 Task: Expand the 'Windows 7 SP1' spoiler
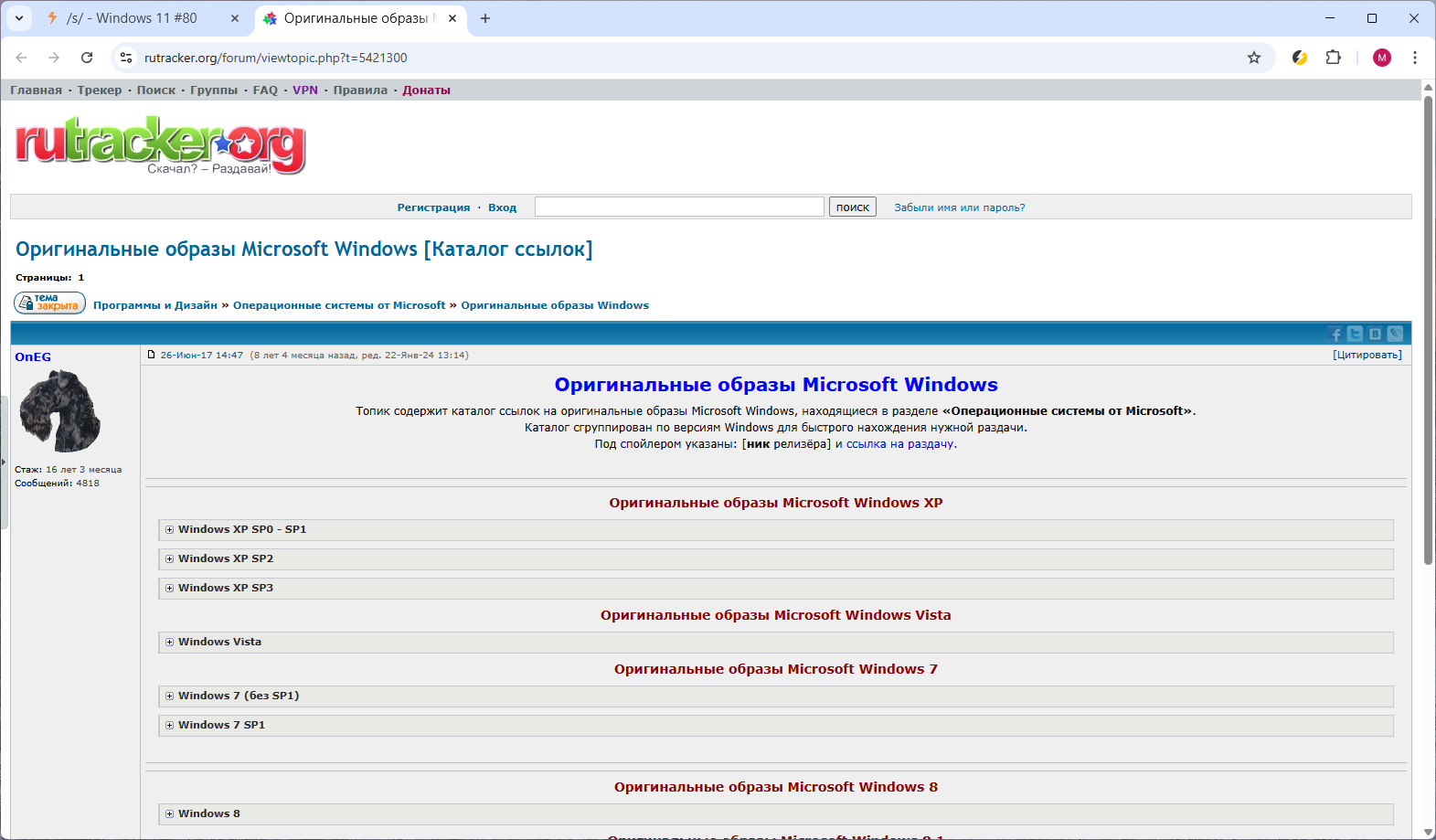(776, 726)
